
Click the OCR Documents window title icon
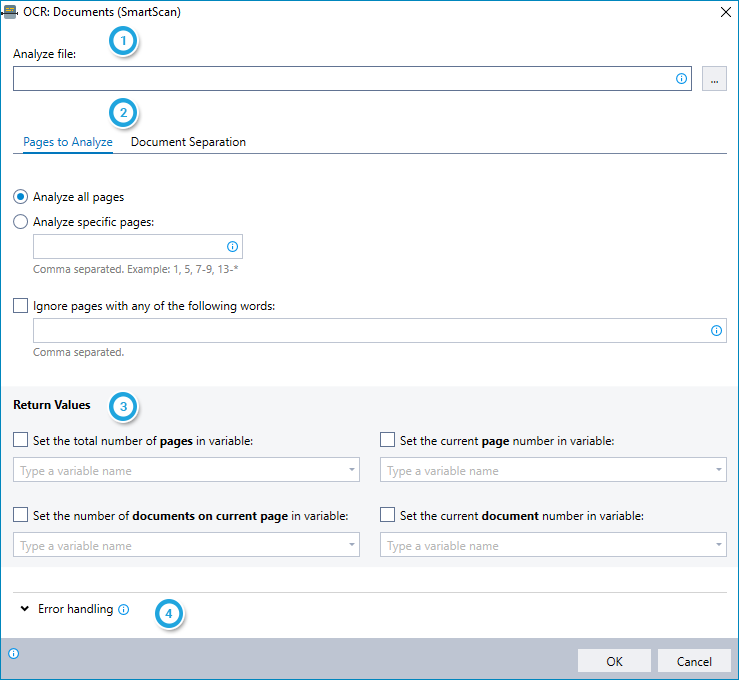tap(9, 12)
